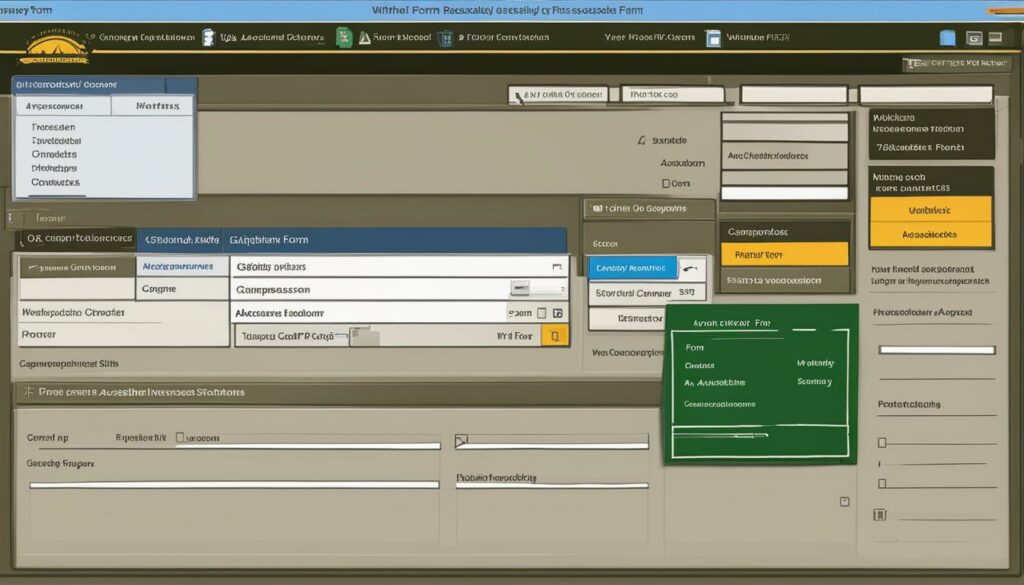
Task: Click the blue highlighted button in the middle panel
Action: 633,268
